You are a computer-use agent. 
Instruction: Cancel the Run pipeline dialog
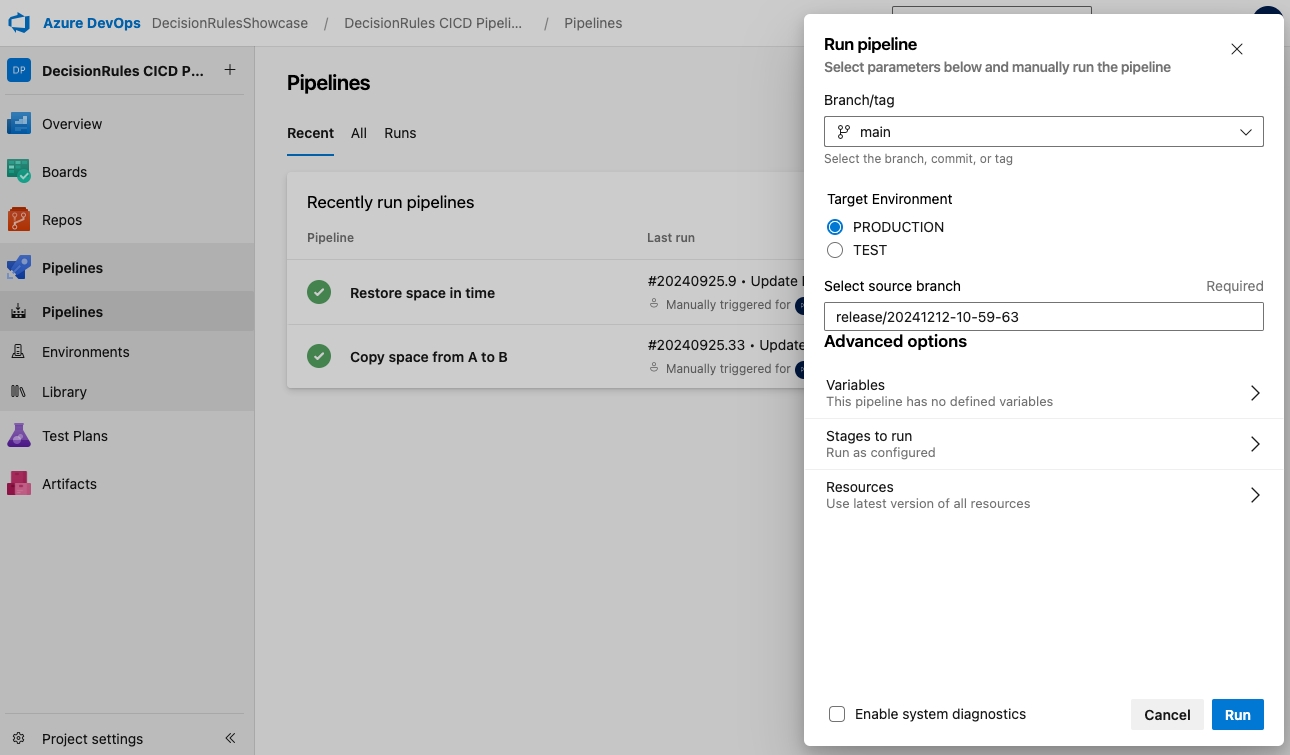(x=1167, y=715)
